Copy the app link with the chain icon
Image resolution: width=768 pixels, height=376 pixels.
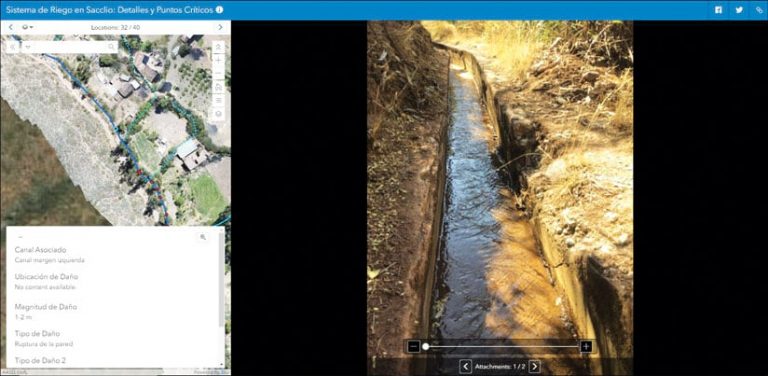(758, 10)
